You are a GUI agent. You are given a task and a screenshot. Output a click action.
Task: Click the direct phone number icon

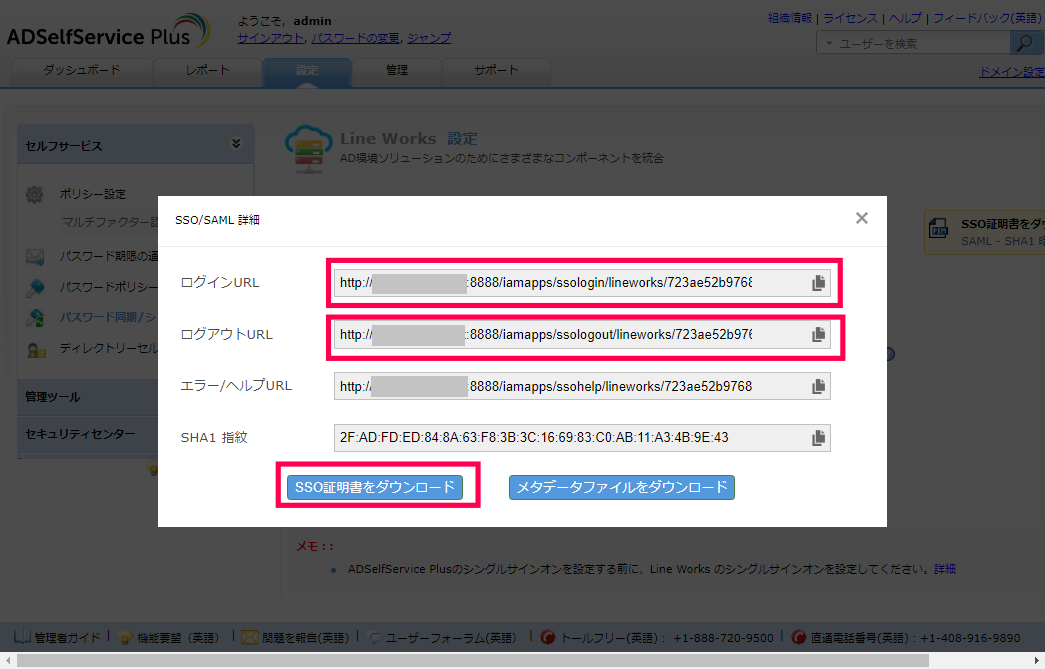click(x=798, y=637)
